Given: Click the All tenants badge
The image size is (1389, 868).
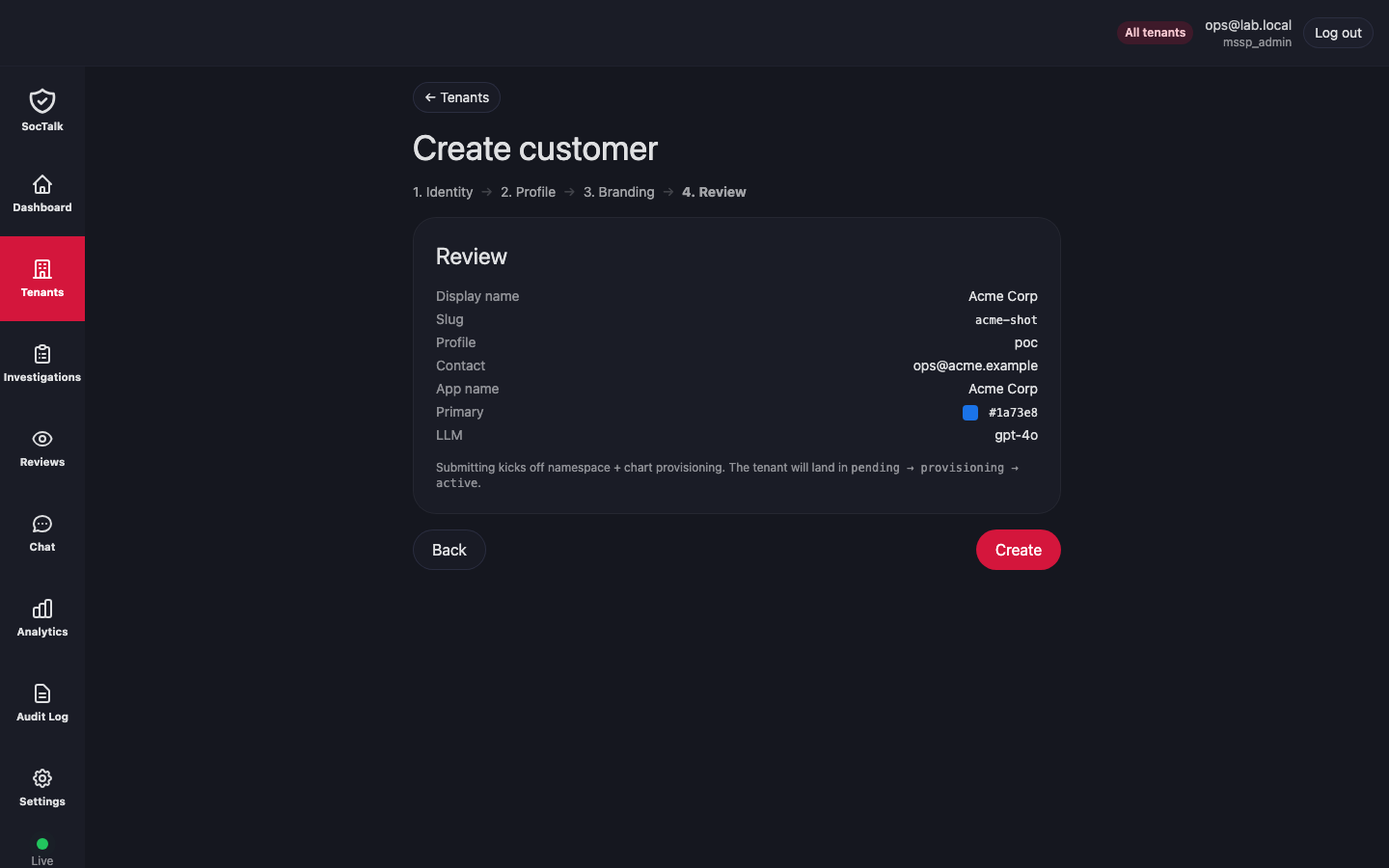Looking at the screenshot, I should pos(1155,33).
